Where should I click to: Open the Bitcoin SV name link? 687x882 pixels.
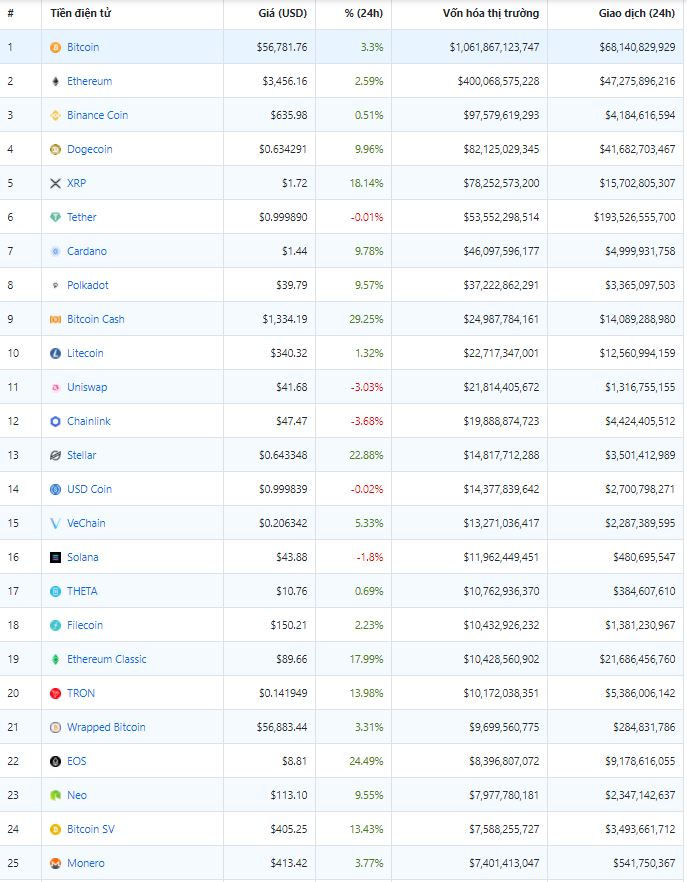click(x=91, y=830)
